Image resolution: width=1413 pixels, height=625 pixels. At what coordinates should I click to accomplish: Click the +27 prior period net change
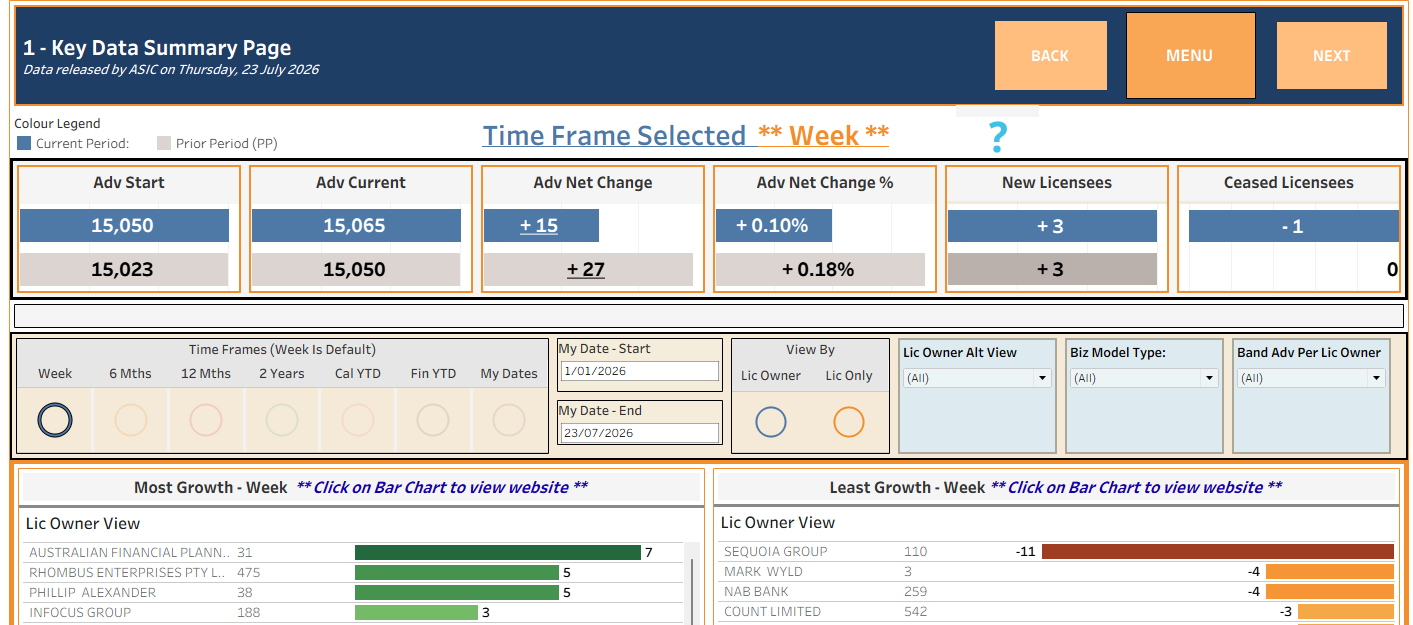586,270
